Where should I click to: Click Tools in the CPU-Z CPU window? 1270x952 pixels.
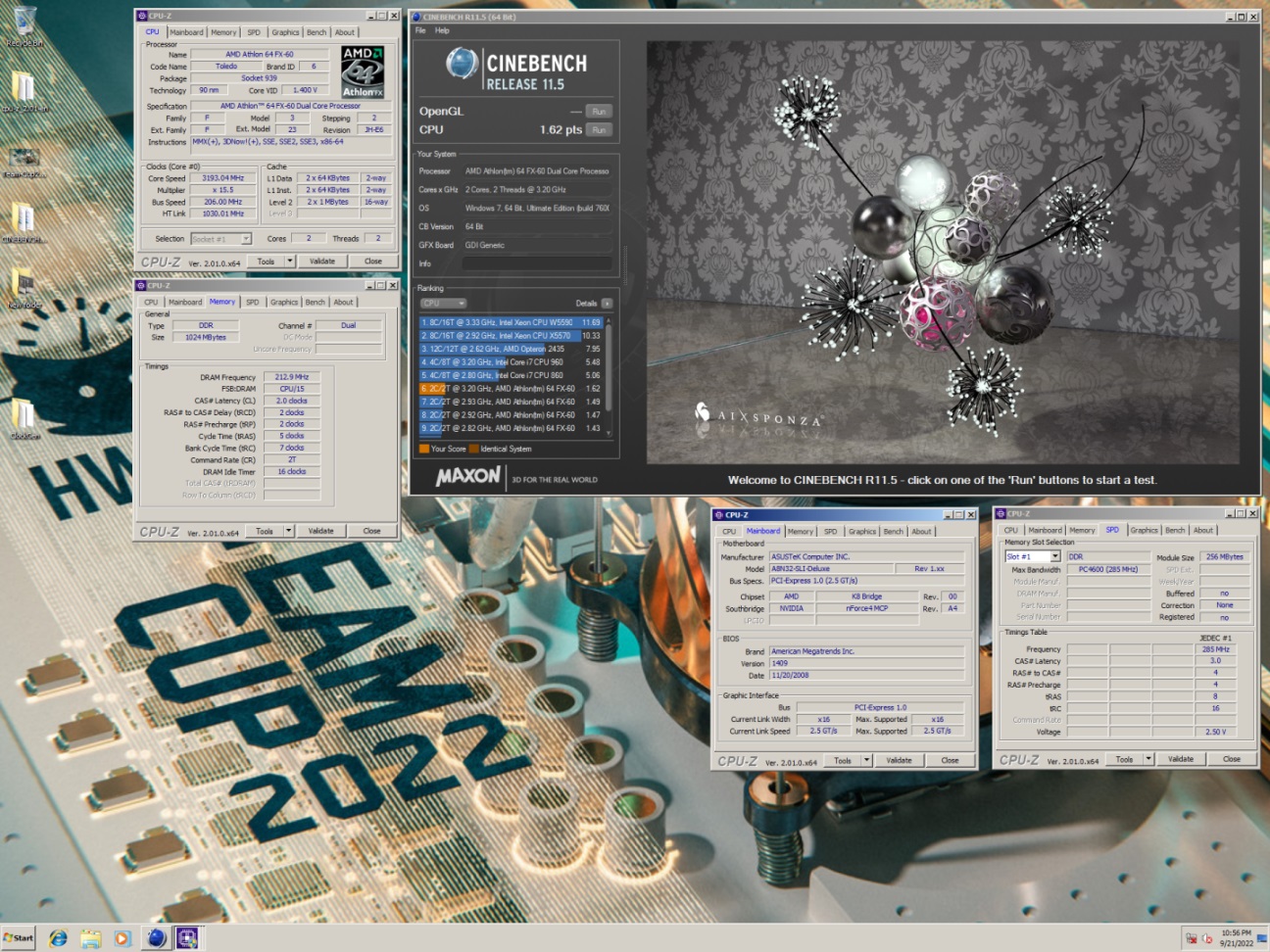pos(266,262)
